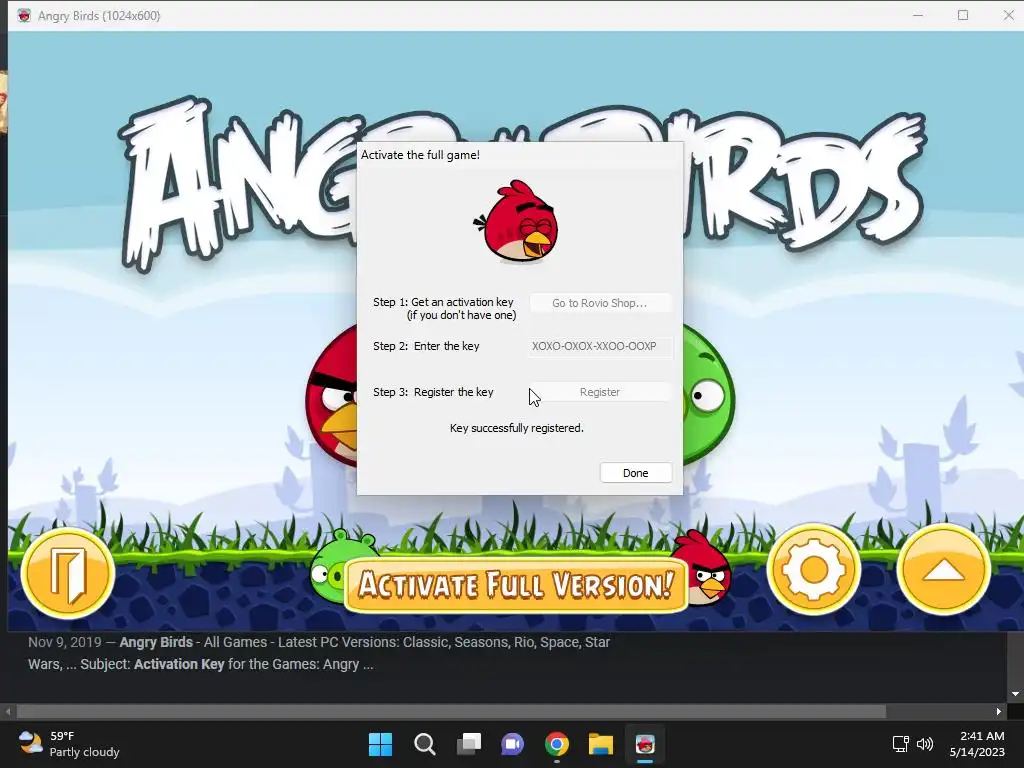This screenshot has width=1024, height=768.
Task: Click the 'Step 3: Register the key' label
Action: 433,392
